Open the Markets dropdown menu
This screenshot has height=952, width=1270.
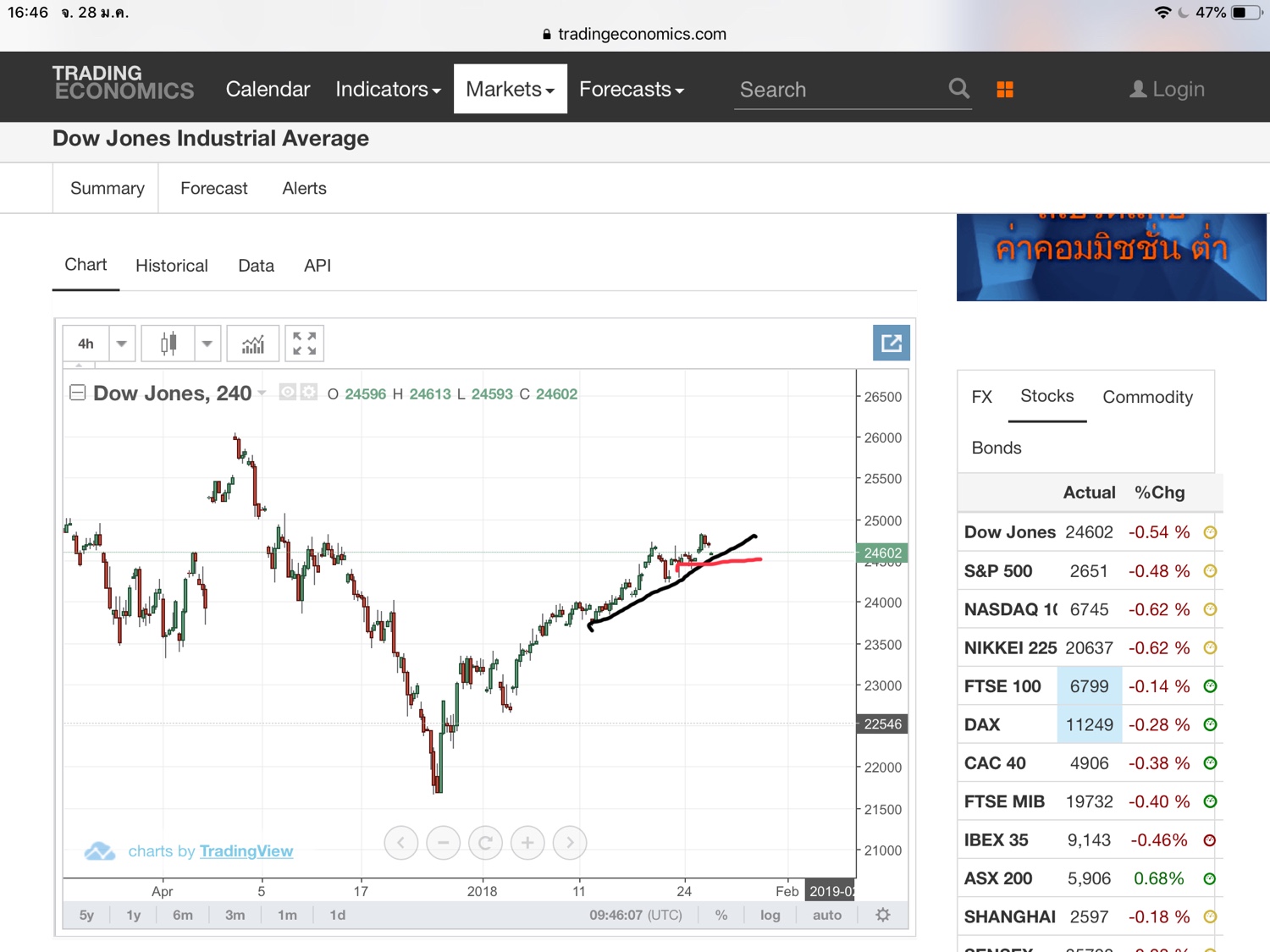click(x=511, y=89)
